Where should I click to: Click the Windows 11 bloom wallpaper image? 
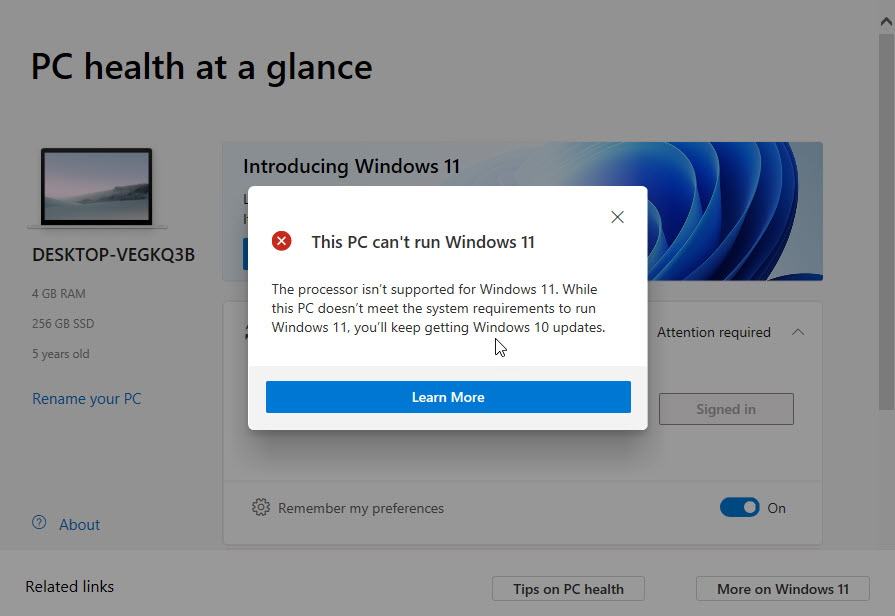coord(740,210)
